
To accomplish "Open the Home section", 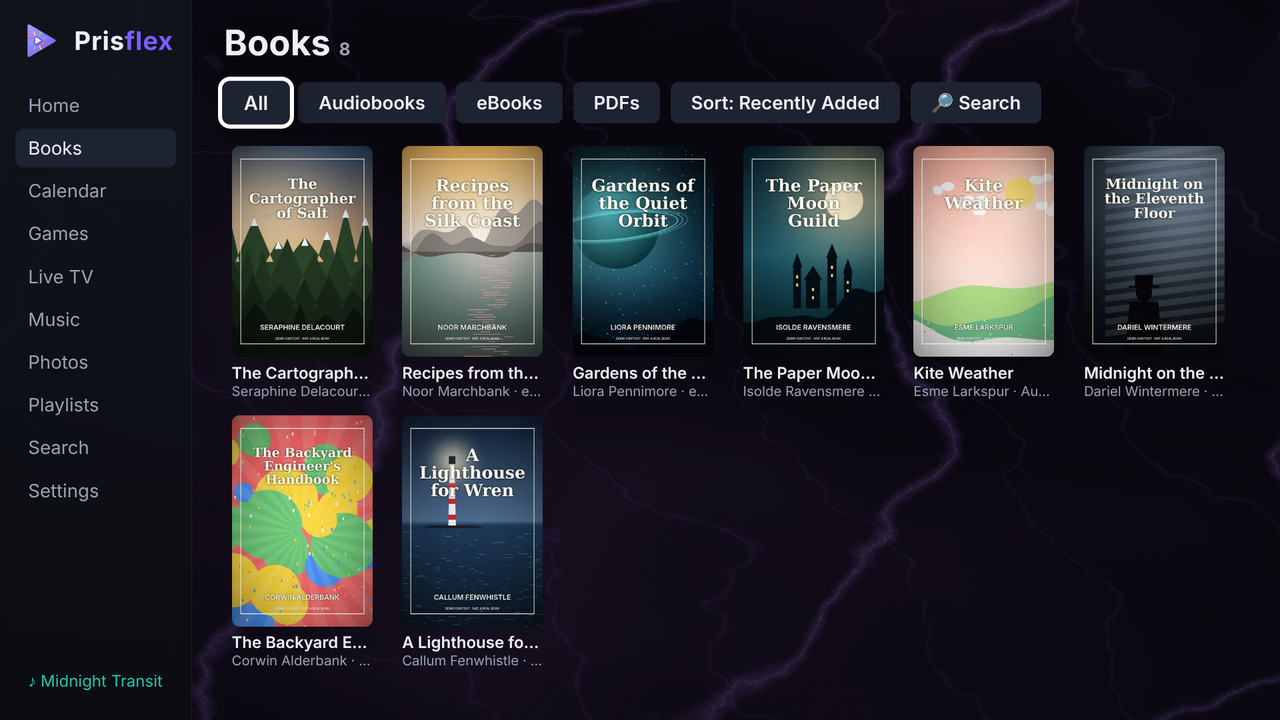I will (x=95, y=105).
